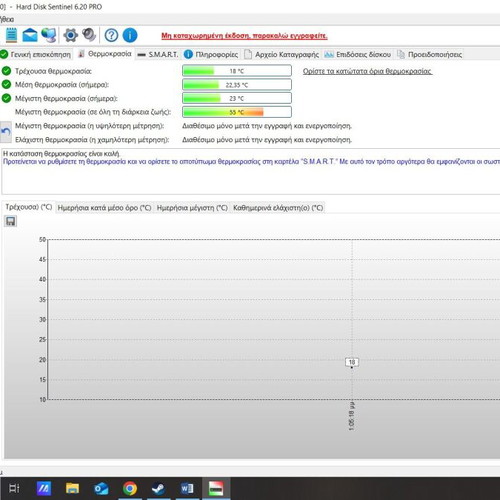Viewport: 500px width, 500px height.
Task: Click the 18 data point label on the chart
Action: coord(352,362)
